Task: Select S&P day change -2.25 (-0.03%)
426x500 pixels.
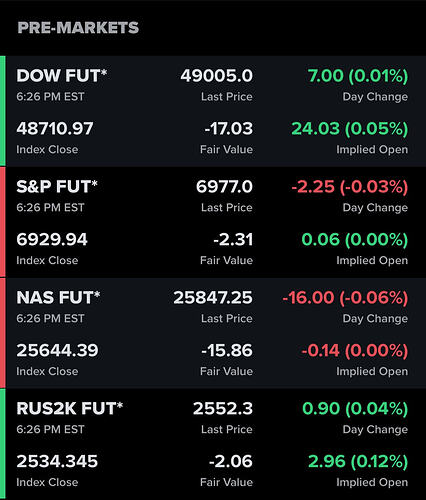Action: click(350, 187)
